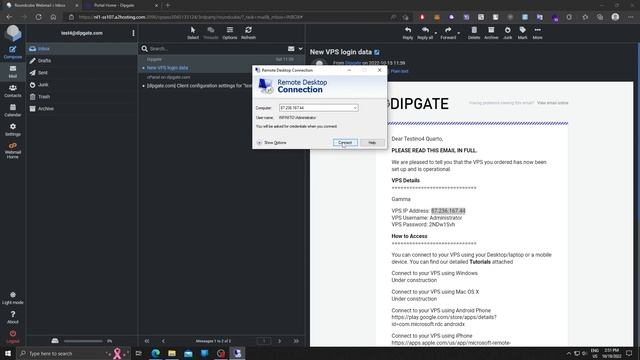Click 'View email online' link

click(552, 103)
